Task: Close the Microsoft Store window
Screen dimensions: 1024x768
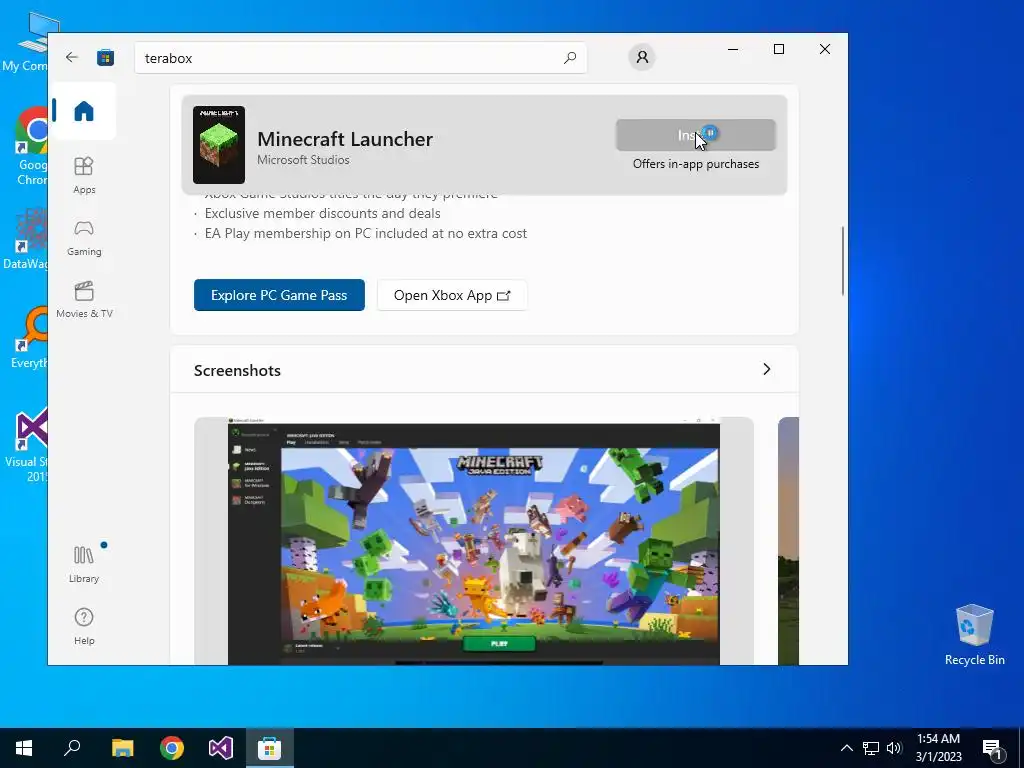Action: pyautogui.click(x=825, y=49)
